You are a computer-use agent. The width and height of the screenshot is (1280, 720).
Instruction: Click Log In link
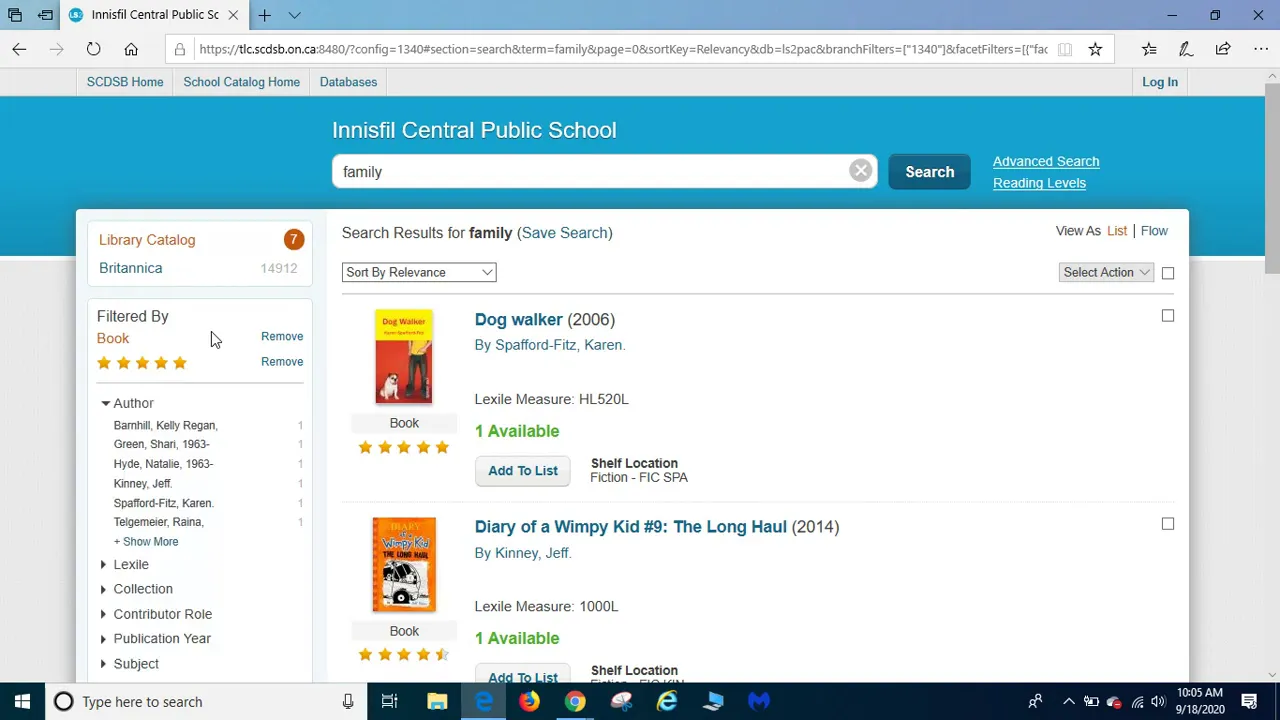tap(1160, 82)
